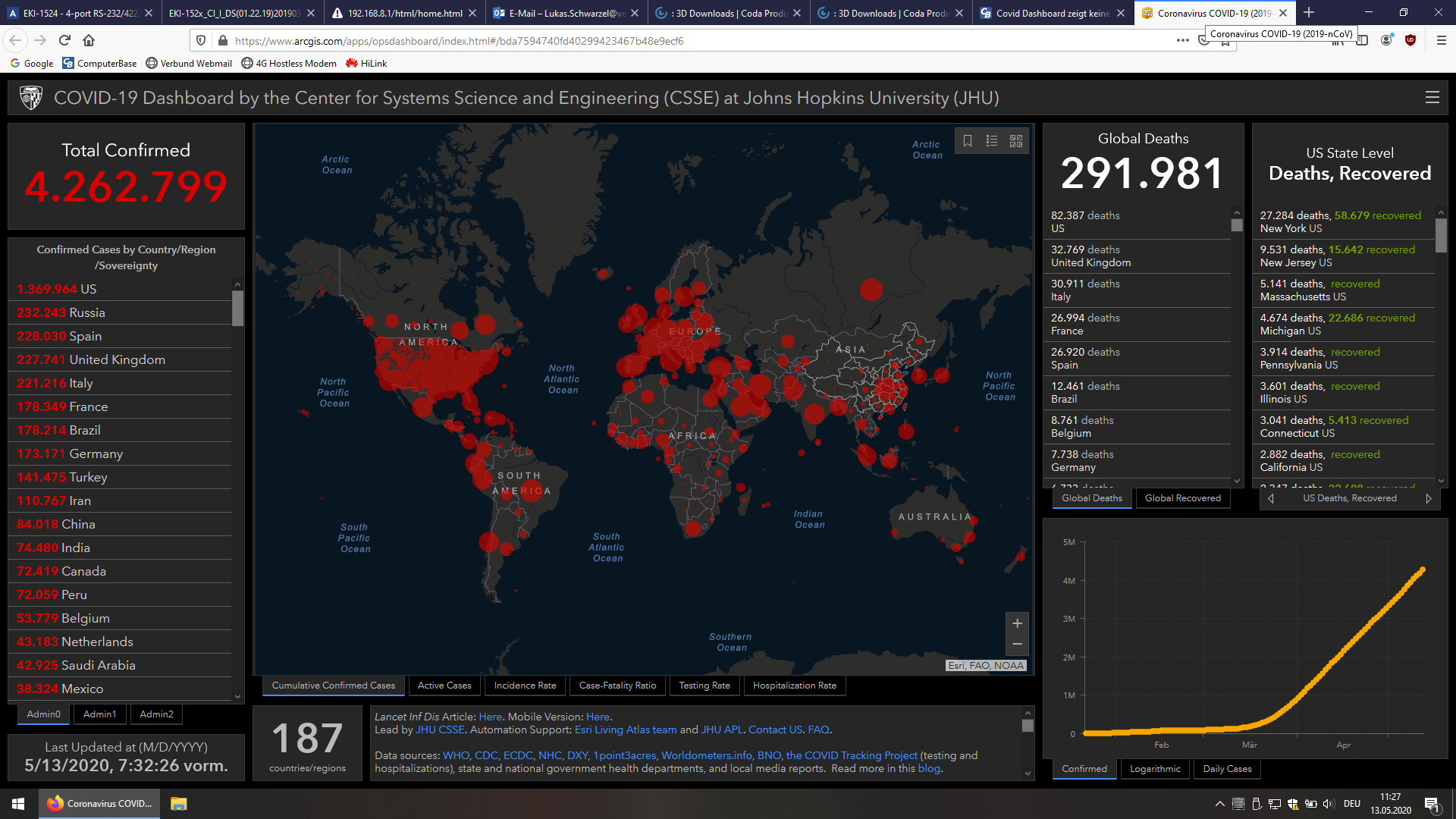Zoom in on the map
The height and width of the screenshot is (819, 1456).
coord(1017,623)
